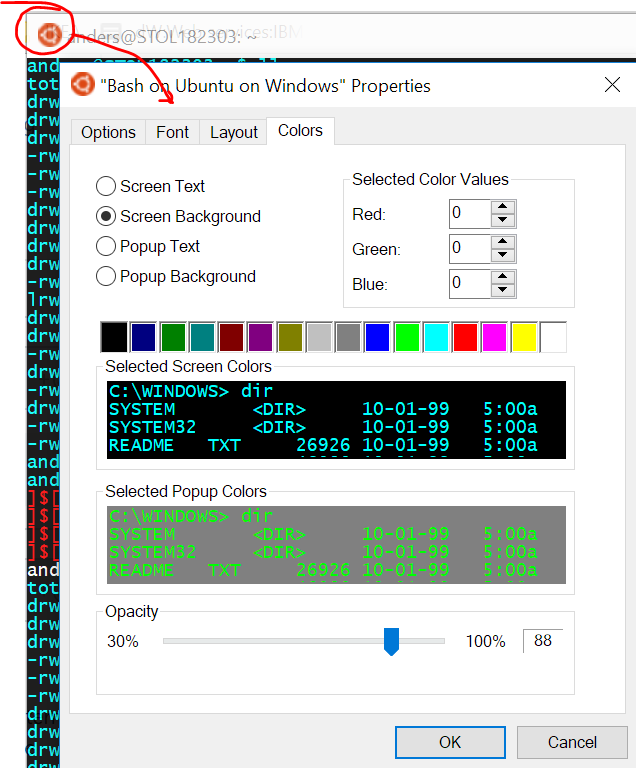Pick the bright red color swatch

click(465, 337)
